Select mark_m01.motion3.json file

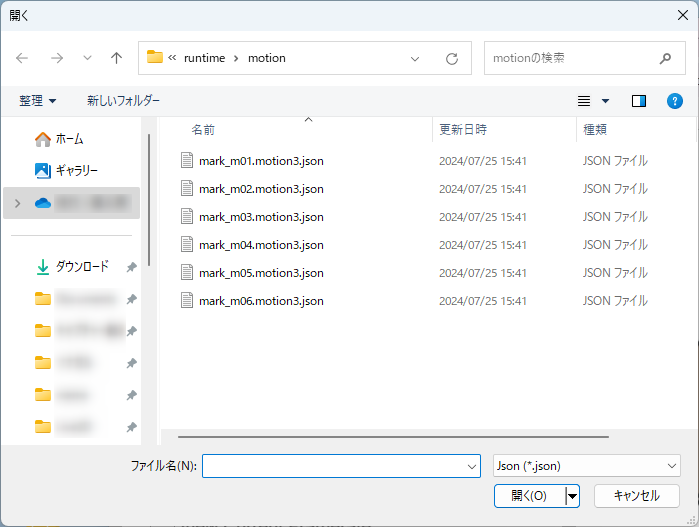click(x=261, y=160)
